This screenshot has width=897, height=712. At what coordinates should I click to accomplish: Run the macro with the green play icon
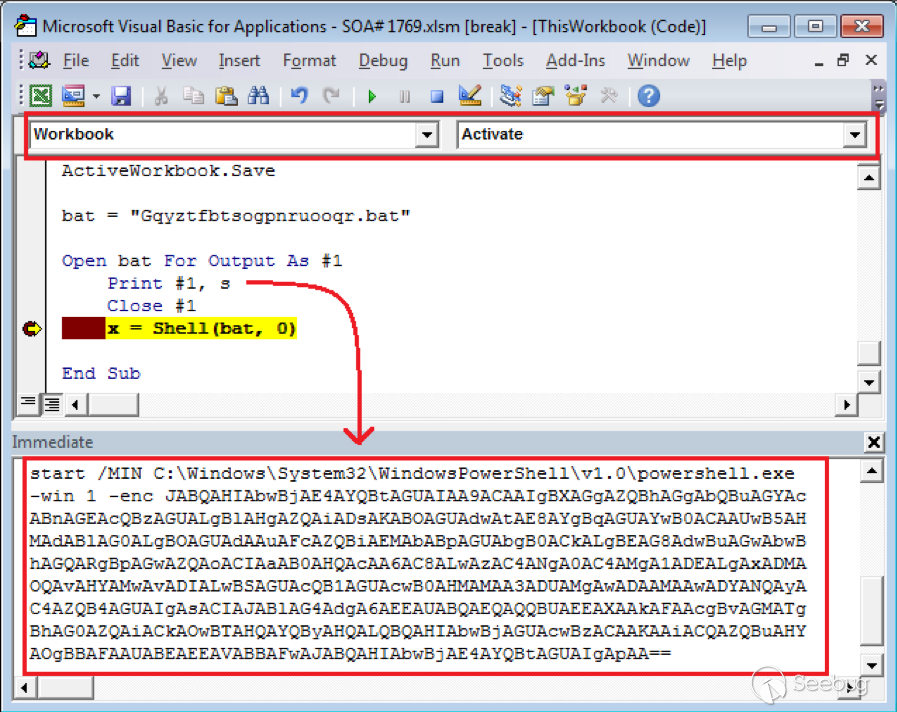[x=372, y=96]
